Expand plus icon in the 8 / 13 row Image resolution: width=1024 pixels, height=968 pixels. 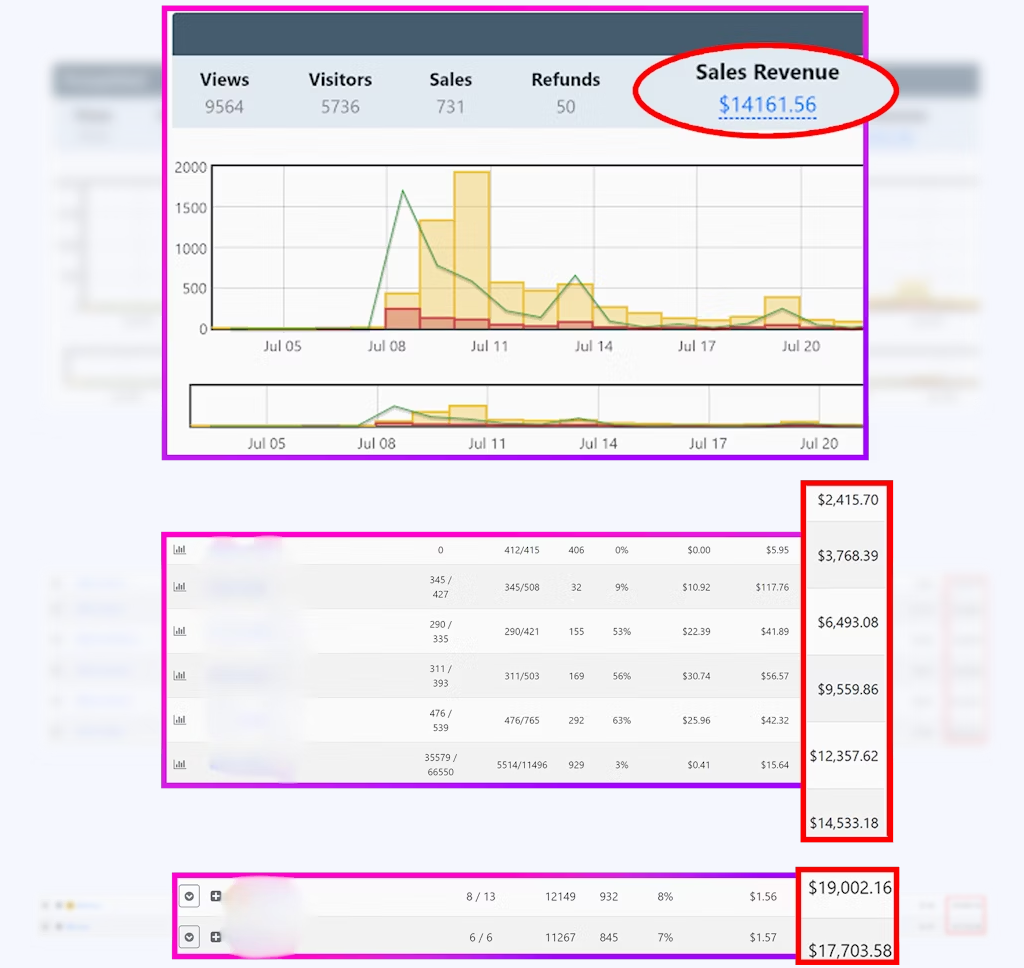[x=216, y=896]
